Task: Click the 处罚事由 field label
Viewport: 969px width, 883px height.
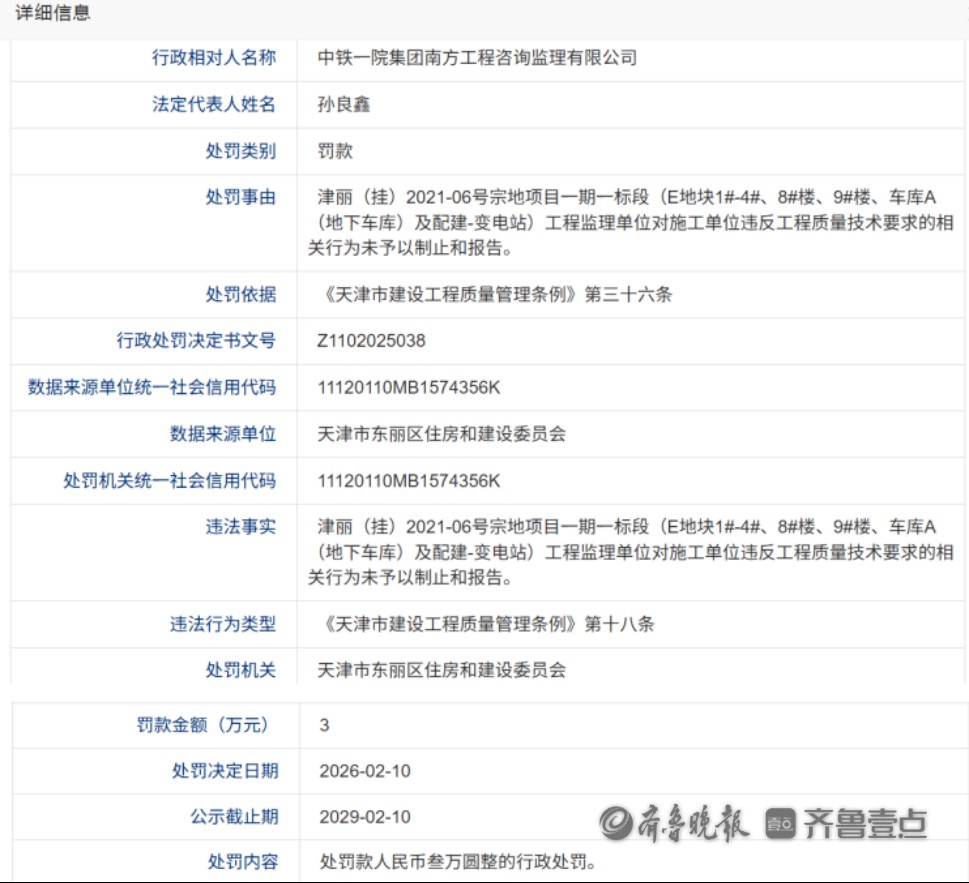Action: [x=246, y=197]
